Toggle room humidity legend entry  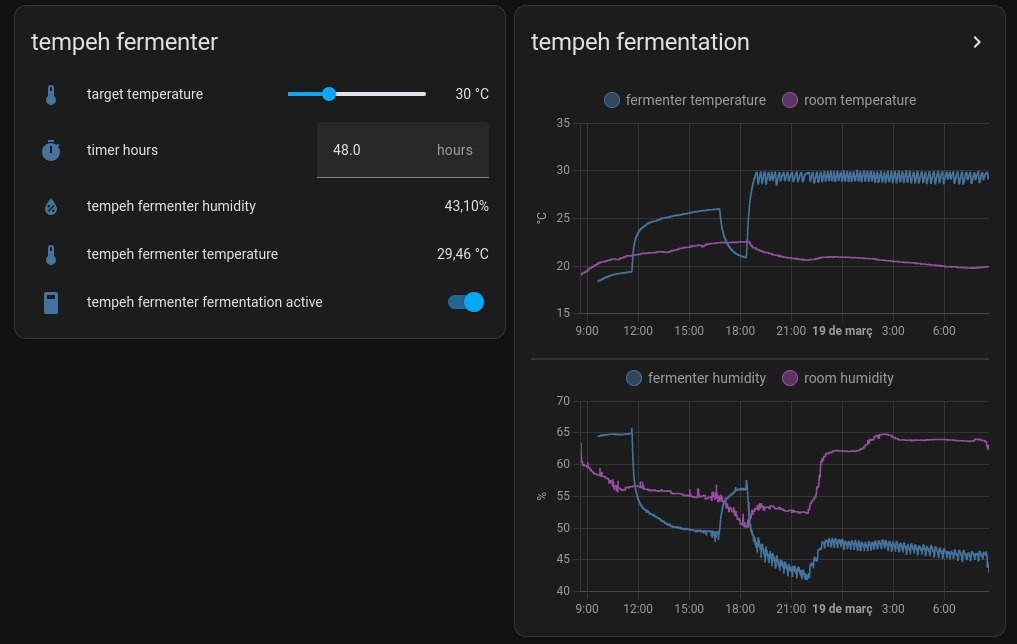click(x=838, y=378)
